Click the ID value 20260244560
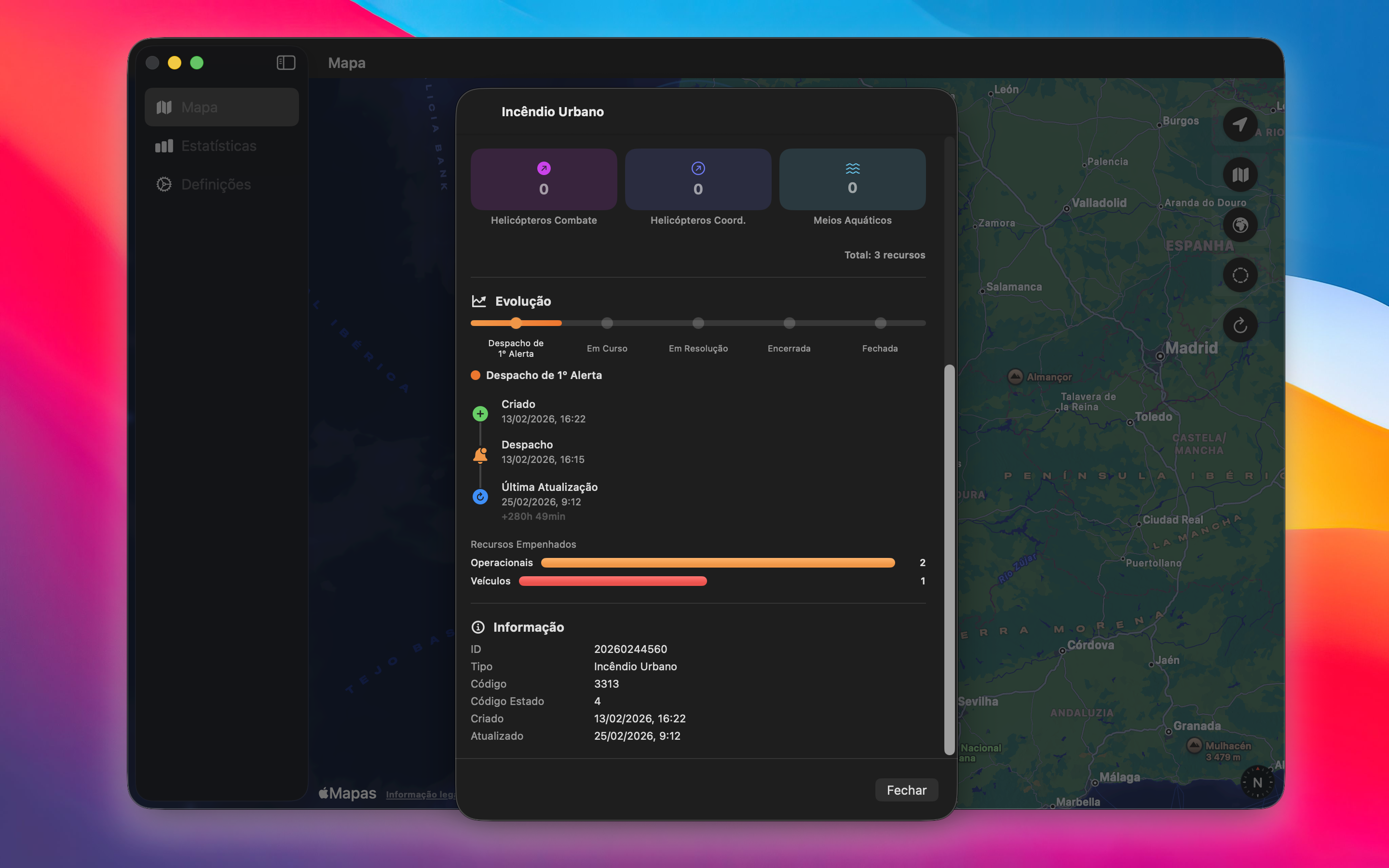The image size is (1389, 868). click(x=630, y=649)
